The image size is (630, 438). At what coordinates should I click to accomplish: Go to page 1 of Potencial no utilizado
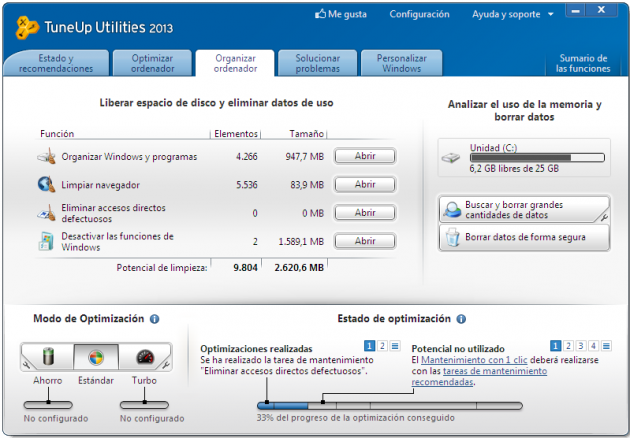555,346
